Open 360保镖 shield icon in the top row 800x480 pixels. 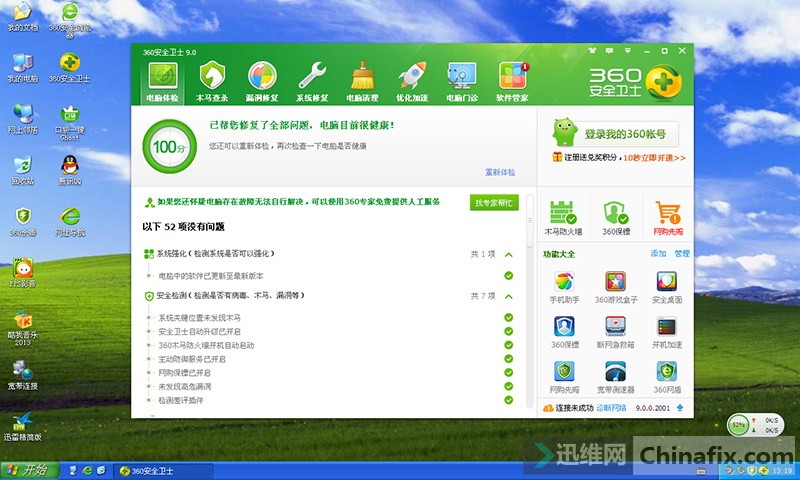(x=616, y=218)
